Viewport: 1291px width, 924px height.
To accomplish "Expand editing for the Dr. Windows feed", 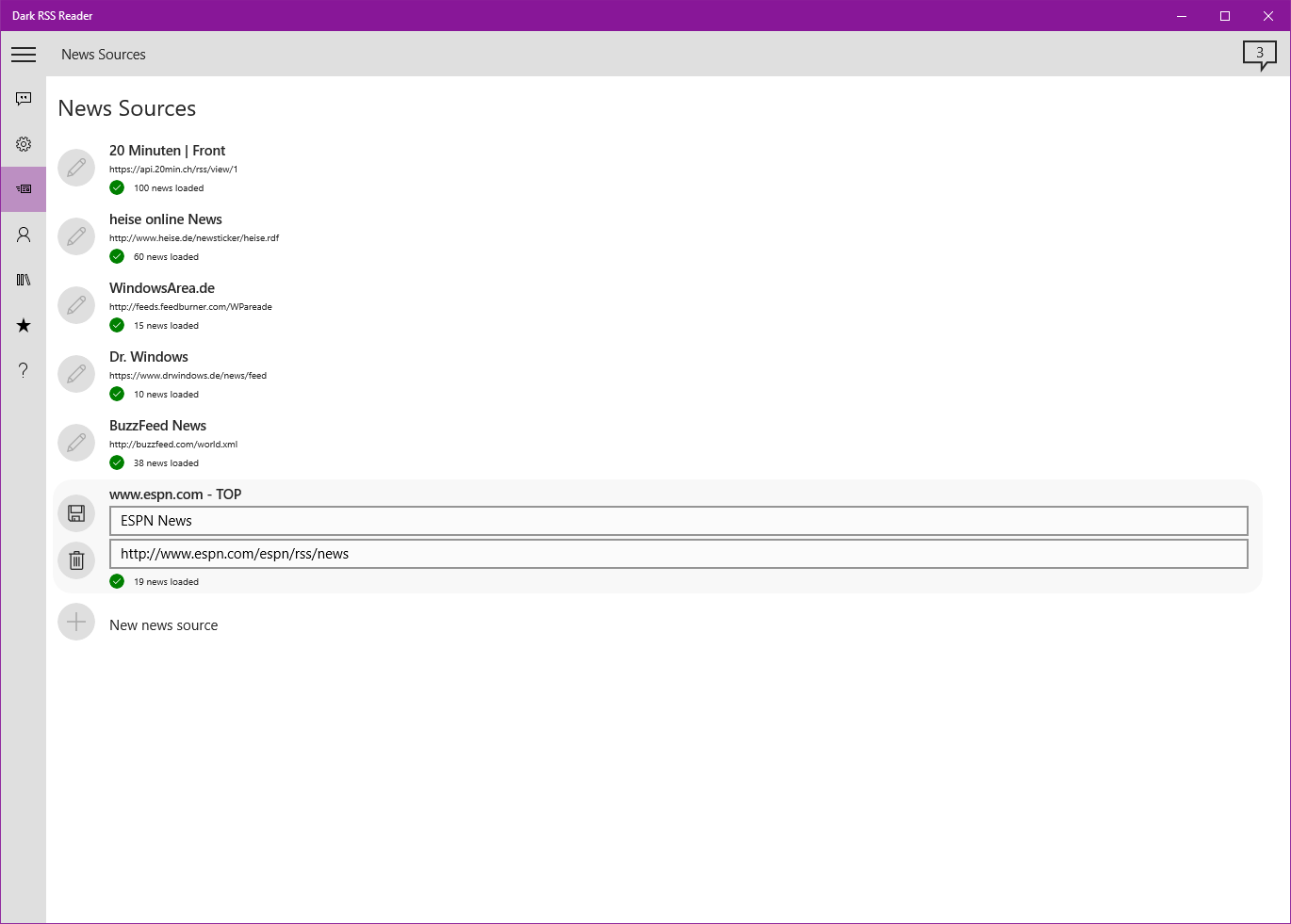I will (76, 374).
